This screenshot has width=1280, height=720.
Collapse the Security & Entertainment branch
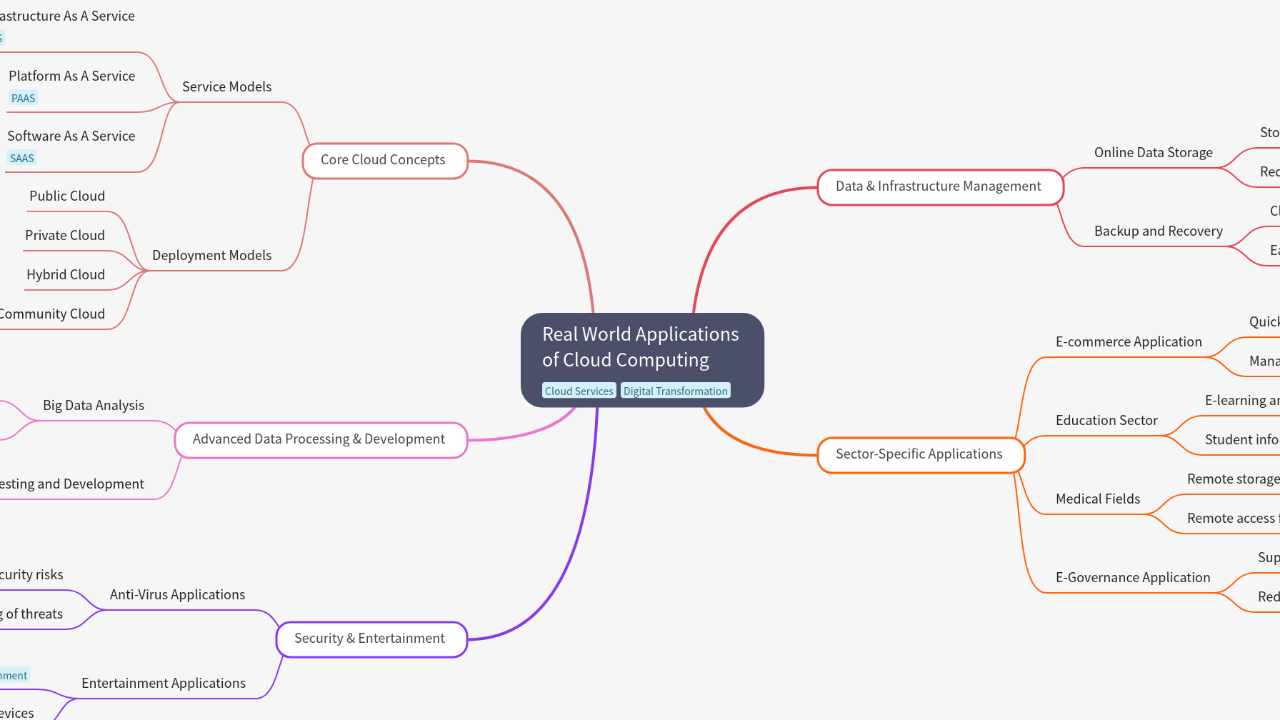371,638
